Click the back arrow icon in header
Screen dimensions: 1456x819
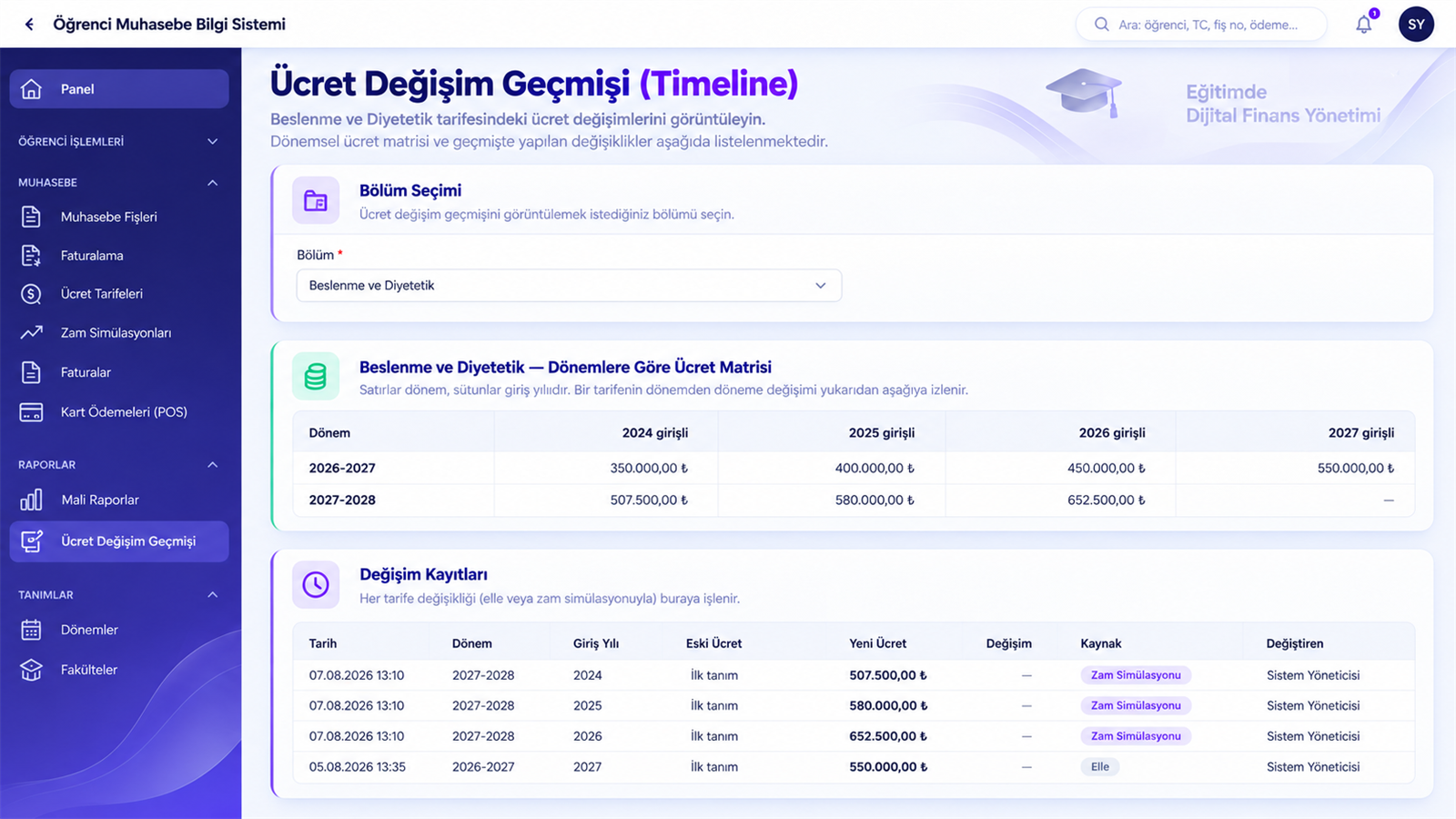click(29, 25)
